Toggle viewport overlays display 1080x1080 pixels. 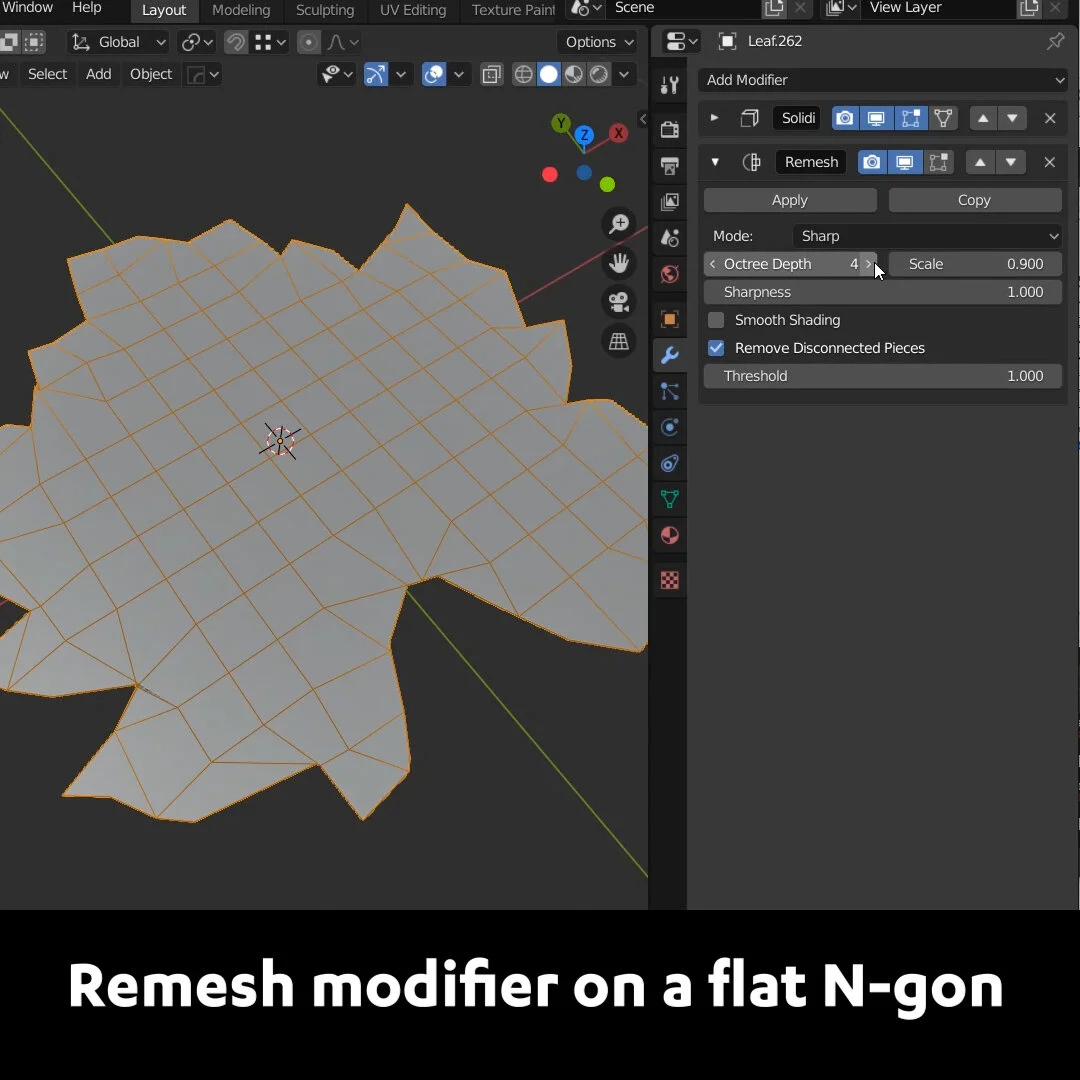pyautogui.click(x=434, y=74)
